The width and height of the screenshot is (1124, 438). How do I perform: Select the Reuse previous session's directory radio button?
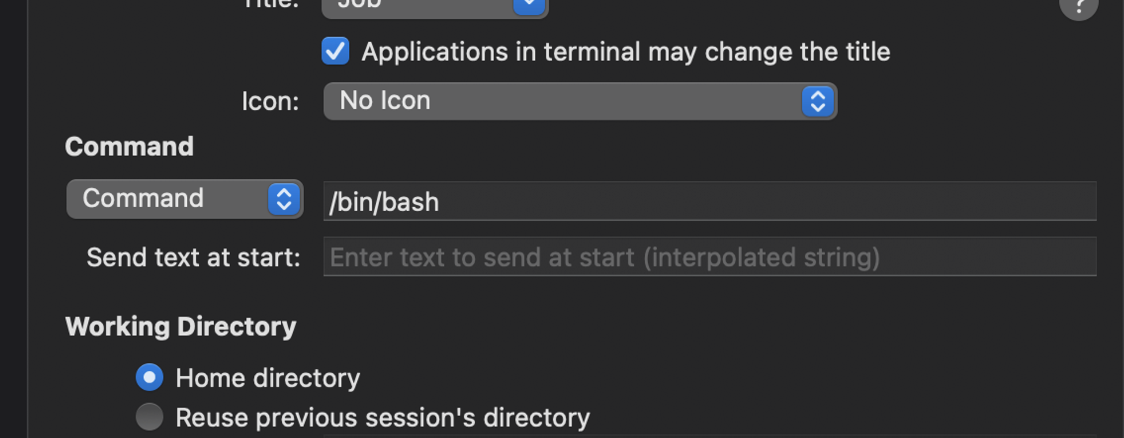pos(149,417)
